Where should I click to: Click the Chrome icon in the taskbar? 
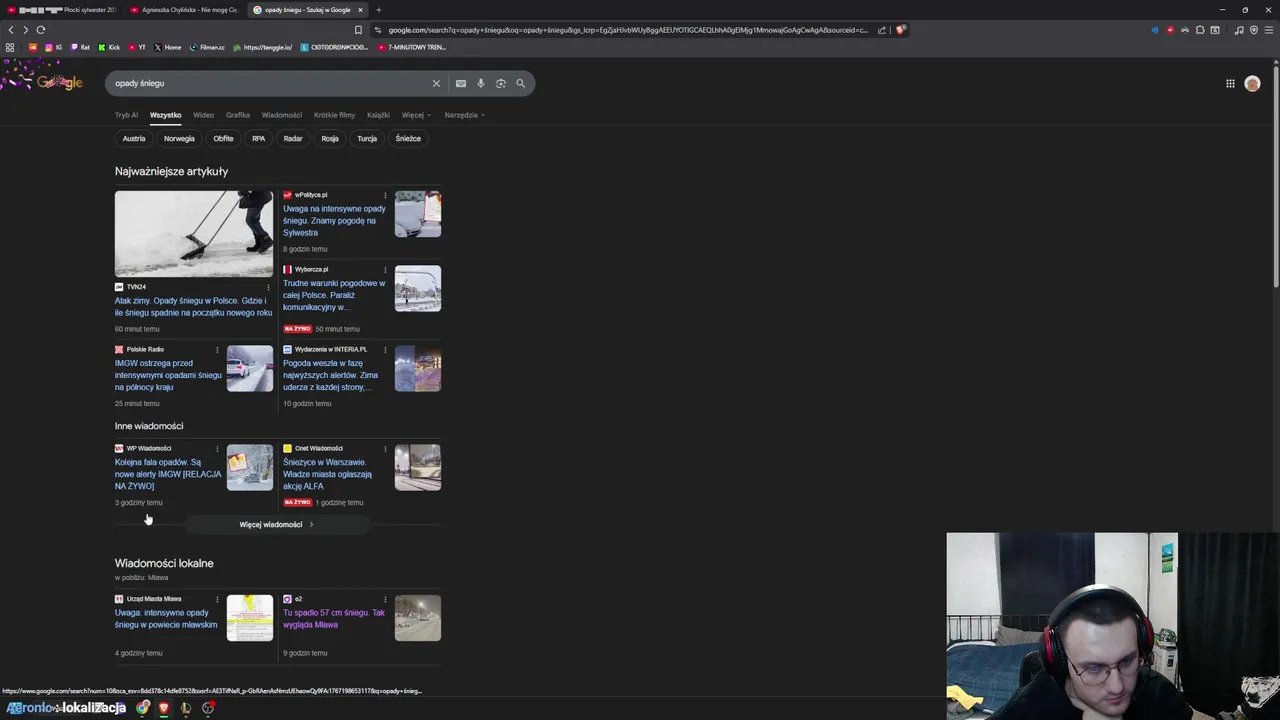pyautogui.click(x=143, y=708)
